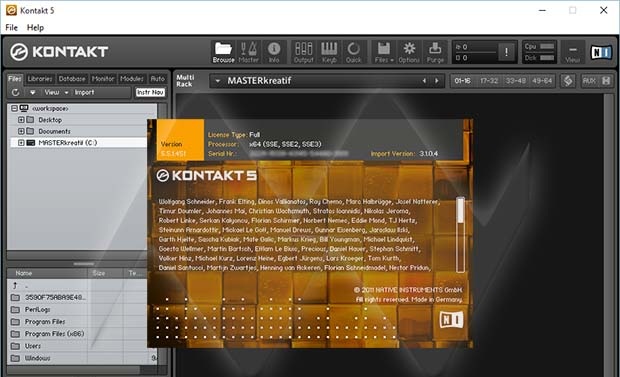Screen dimensions: 620x377
Task: Click the rack vertical scrollbar
Action: click(610, 235)
